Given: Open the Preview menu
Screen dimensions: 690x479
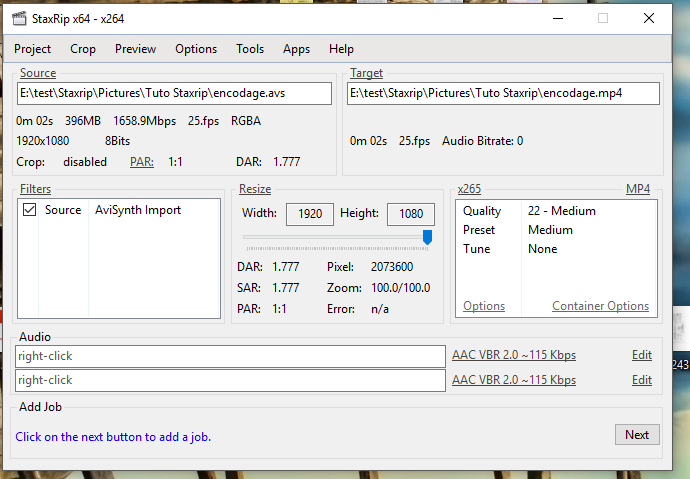Looking at the screenshot, I should 136,49.
